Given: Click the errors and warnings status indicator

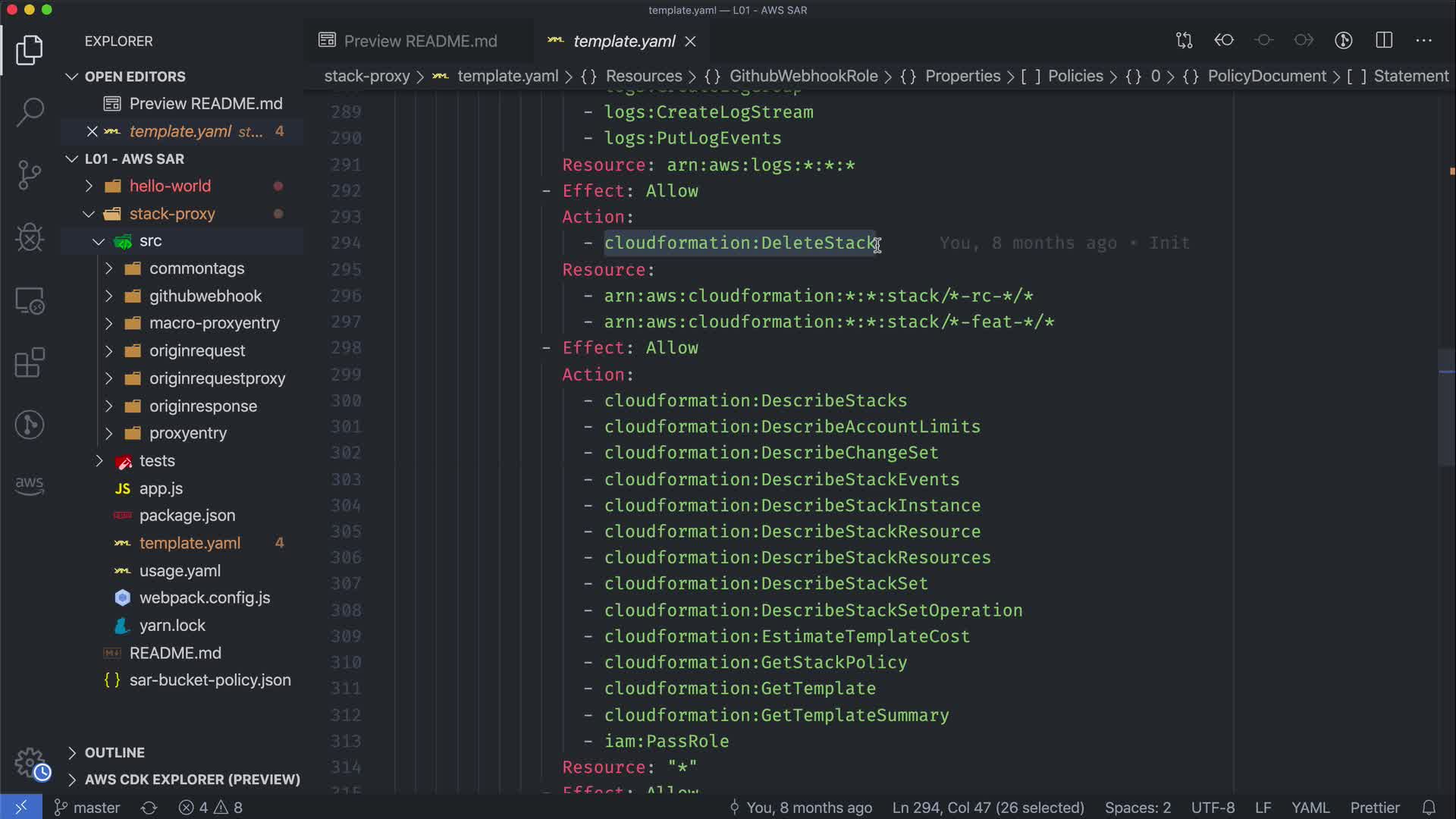Looking at the screenshot, I should click(x=211, y=808).
